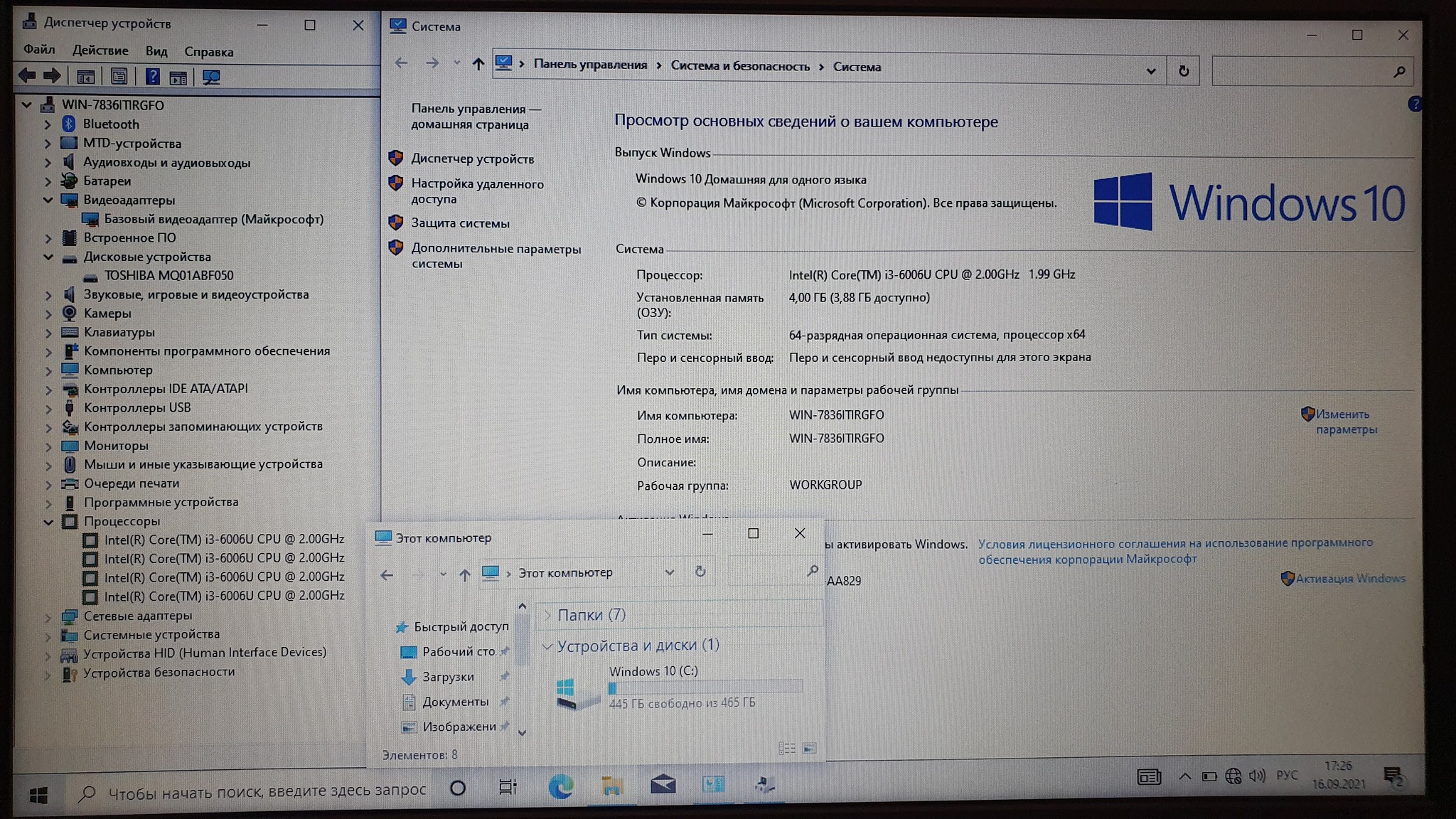Click the Активация Windows link
The image size is (1456, 819).
pyautogui.click(x=1349, y=578)
